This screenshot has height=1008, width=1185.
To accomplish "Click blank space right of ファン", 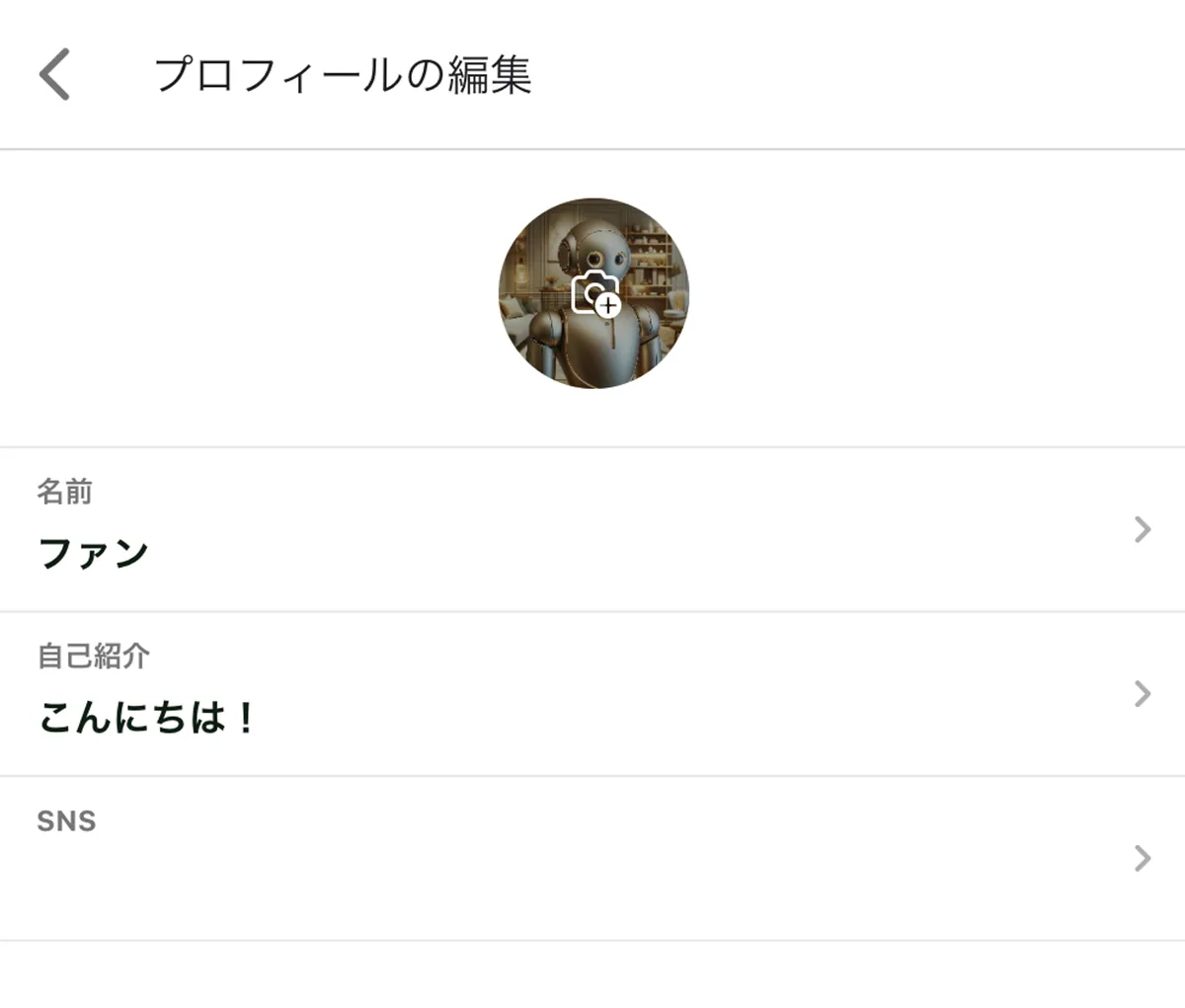I will 632,553.
